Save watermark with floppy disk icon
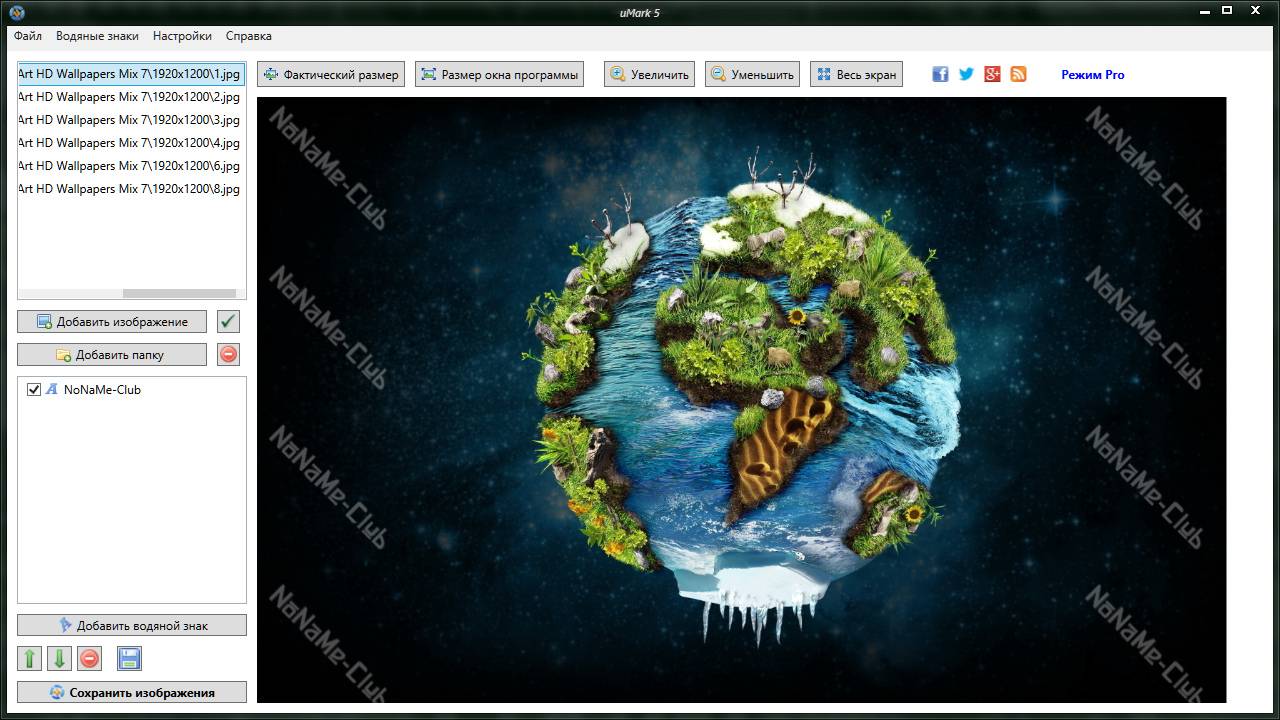 pyautogui.click(x=129, y=658)
